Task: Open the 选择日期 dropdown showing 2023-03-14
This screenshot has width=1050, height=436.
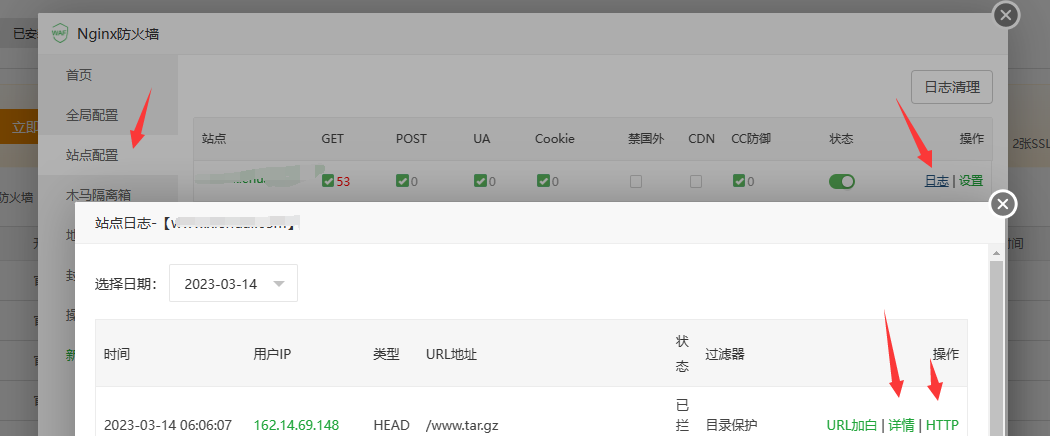Action: tap(233, 283)
